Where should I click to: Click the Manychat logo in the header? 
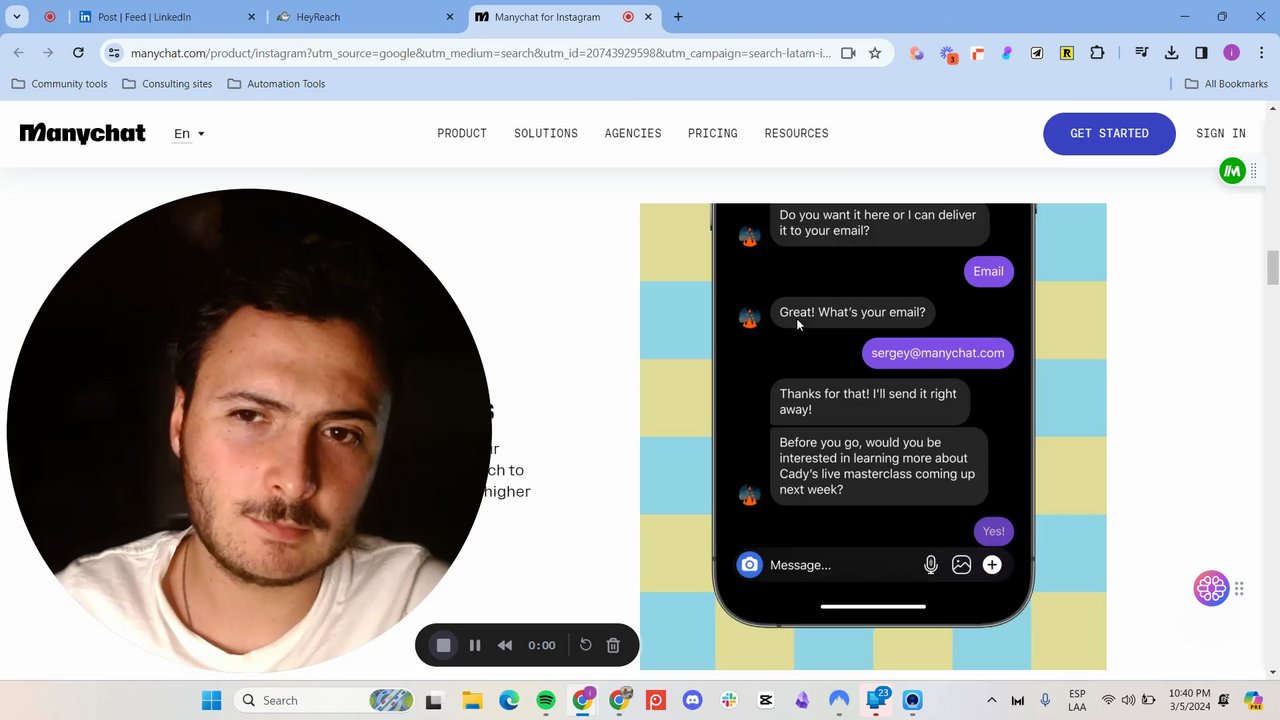[82, 133]
